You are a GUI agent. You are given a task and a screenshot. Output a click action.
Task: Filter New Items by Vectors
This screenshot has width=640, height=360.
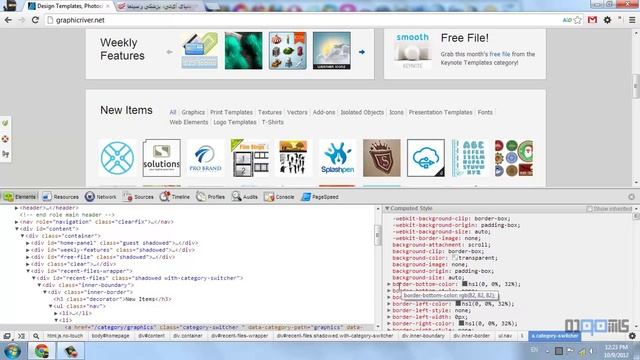point(297,112)
